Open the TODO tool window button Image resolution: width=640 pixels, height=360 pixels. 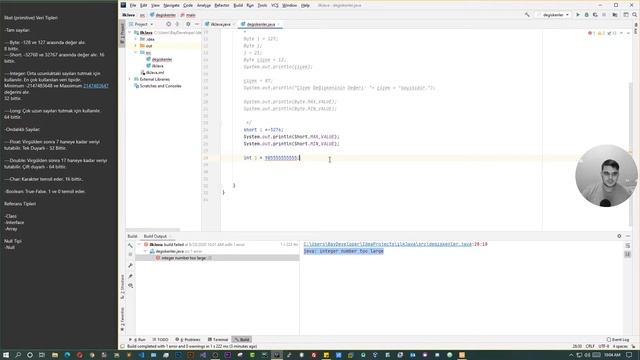coord(160,340)
